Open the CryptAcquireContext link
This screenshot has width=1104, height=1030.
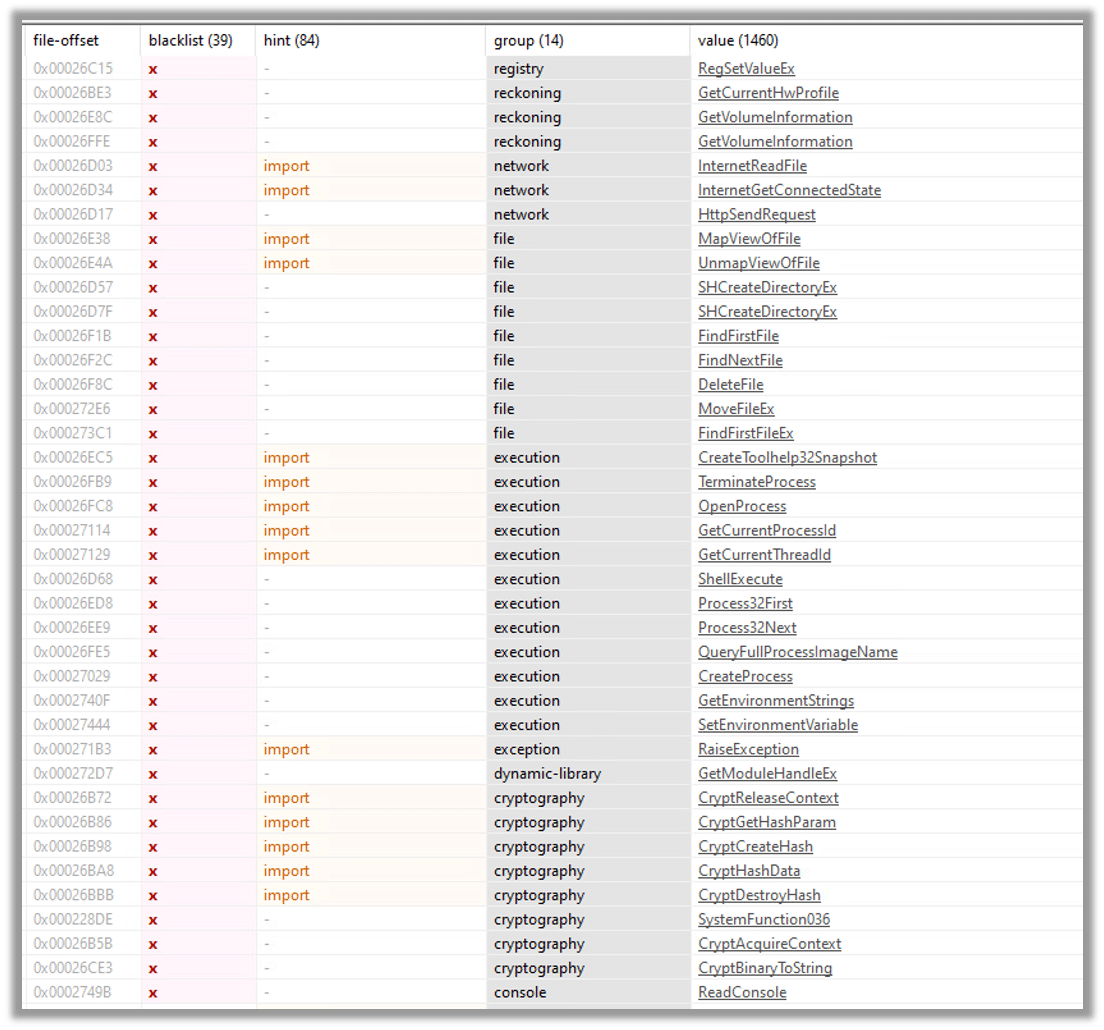(770, 944)
